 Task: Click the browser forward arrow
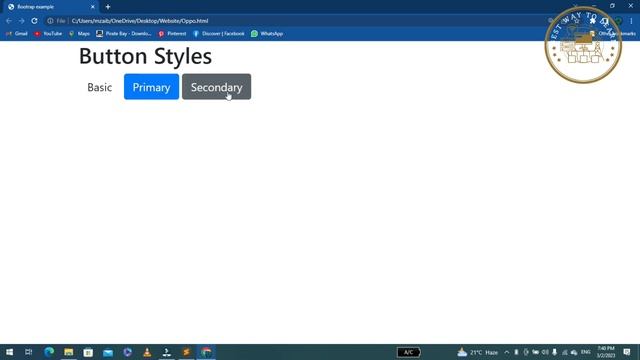coord(21,21)
